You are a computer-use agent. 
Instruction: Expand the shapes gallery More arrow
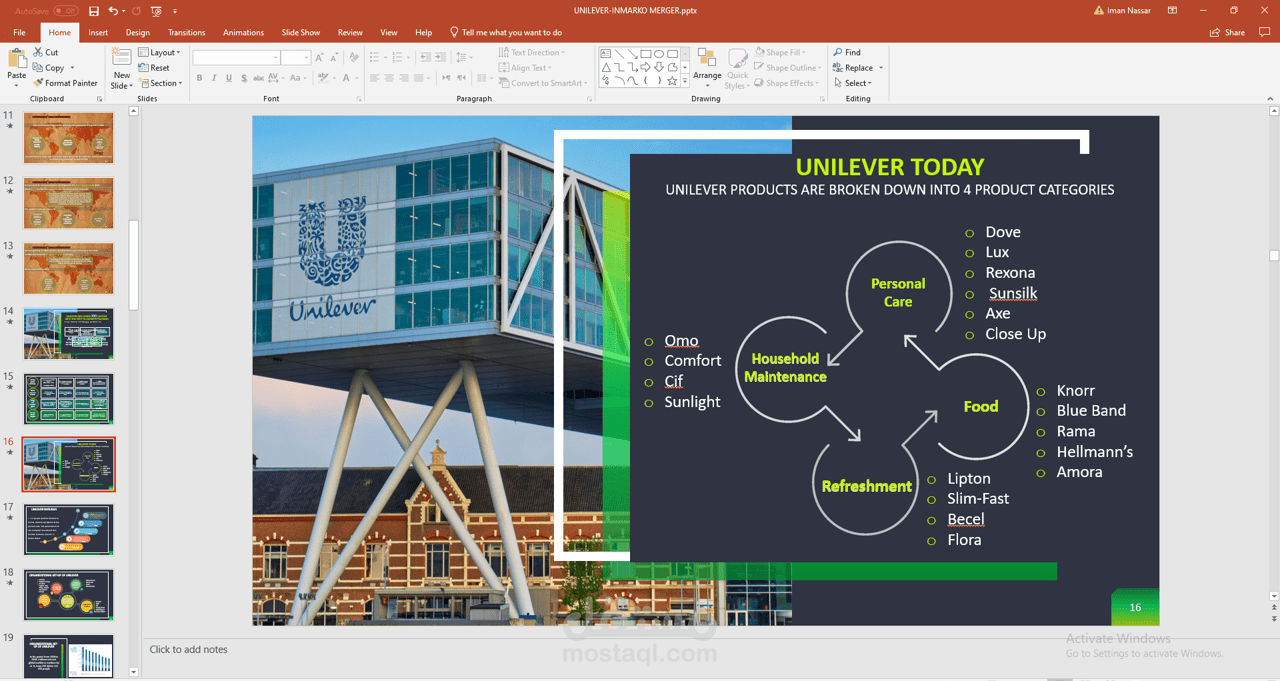click(685, 80)
